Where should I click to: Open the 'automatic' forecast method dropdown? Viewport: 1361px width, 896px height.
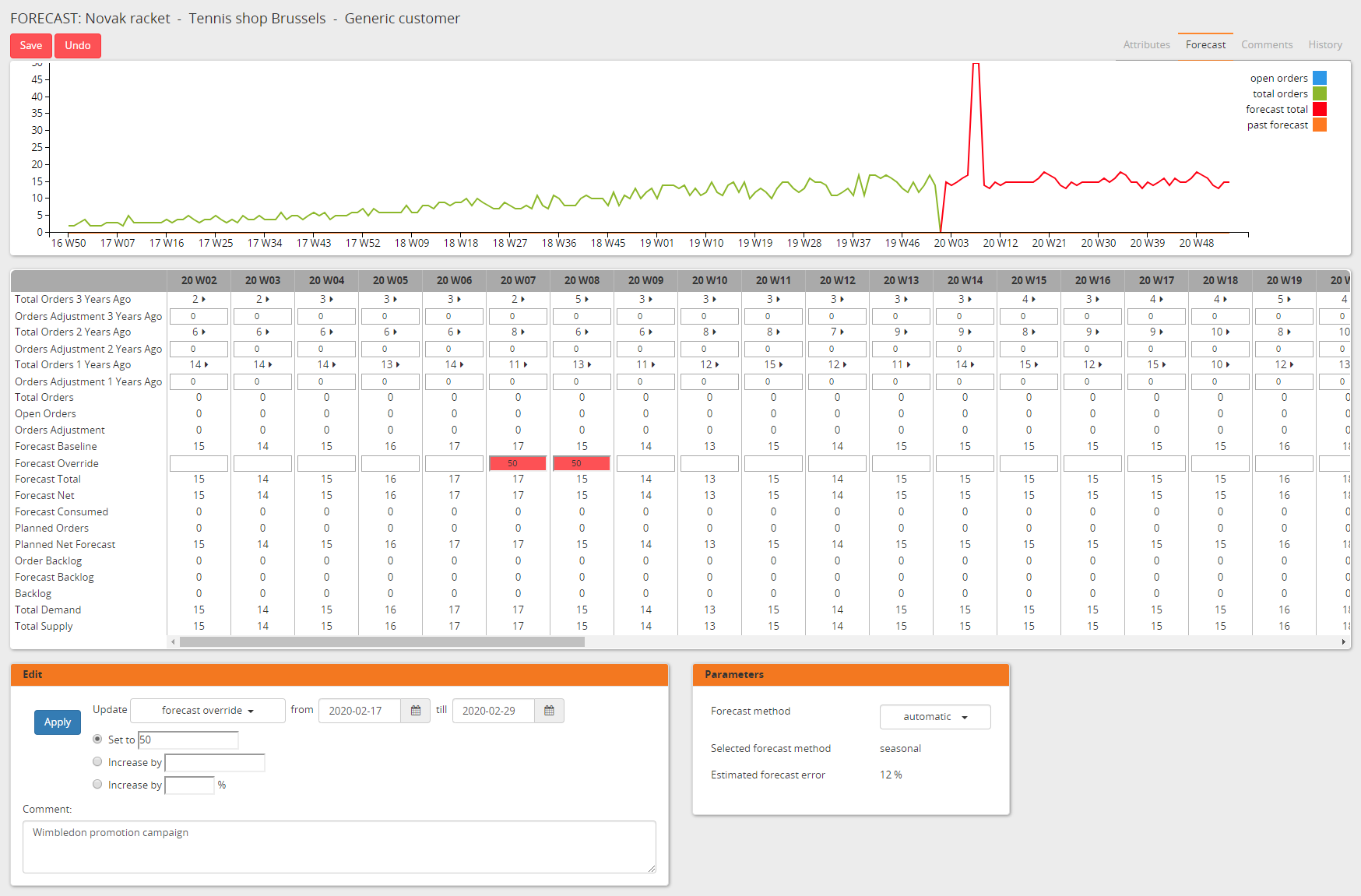[934, 717]
